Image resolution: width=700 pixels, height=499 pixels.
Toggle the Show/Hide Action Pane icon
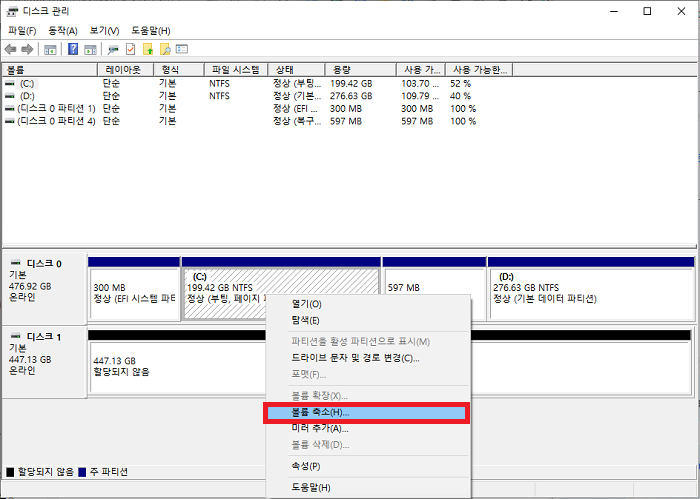(x=91, y=49)
